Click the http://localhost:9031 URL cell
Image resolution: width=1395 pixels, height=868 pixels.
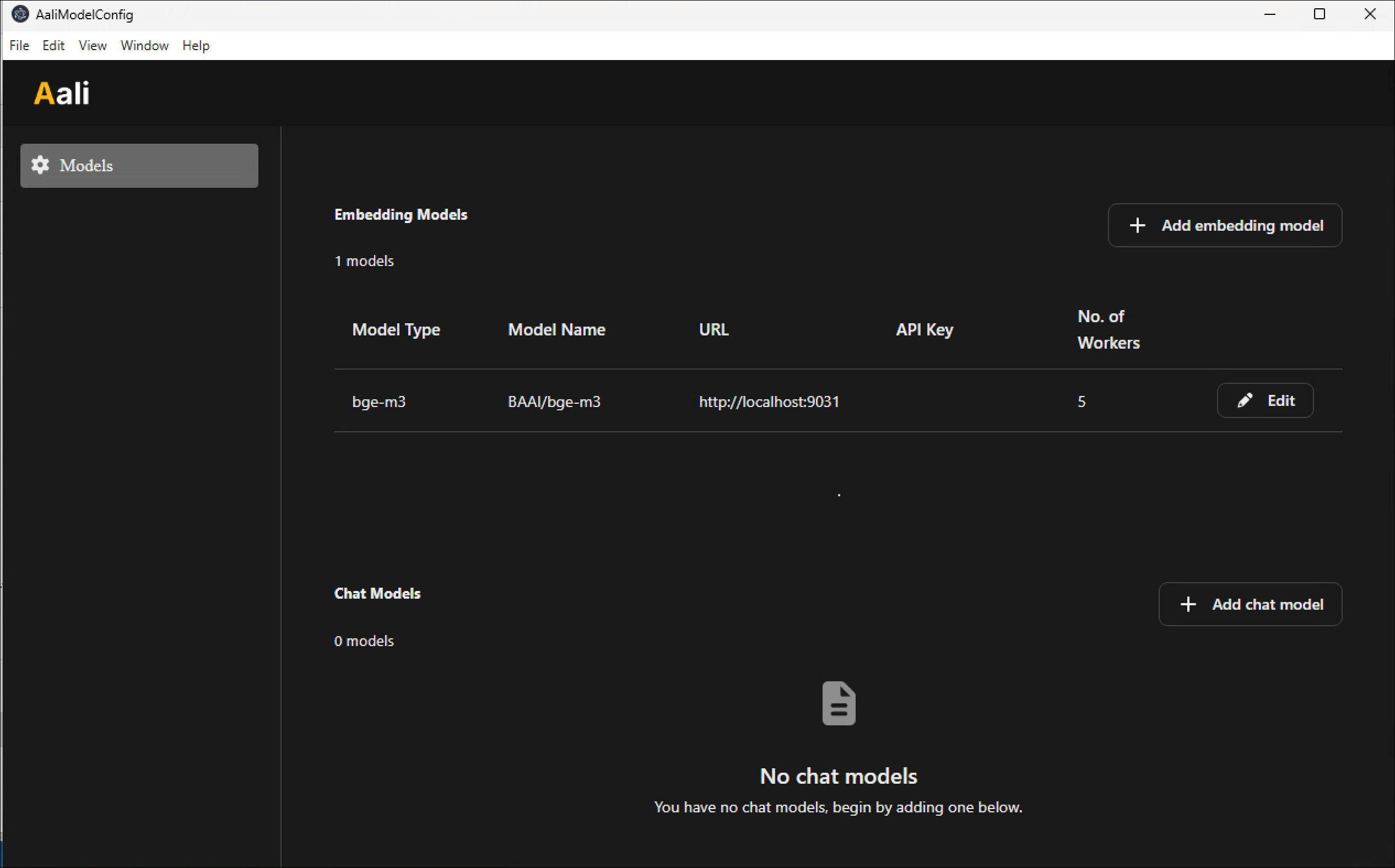click(769, 402)
